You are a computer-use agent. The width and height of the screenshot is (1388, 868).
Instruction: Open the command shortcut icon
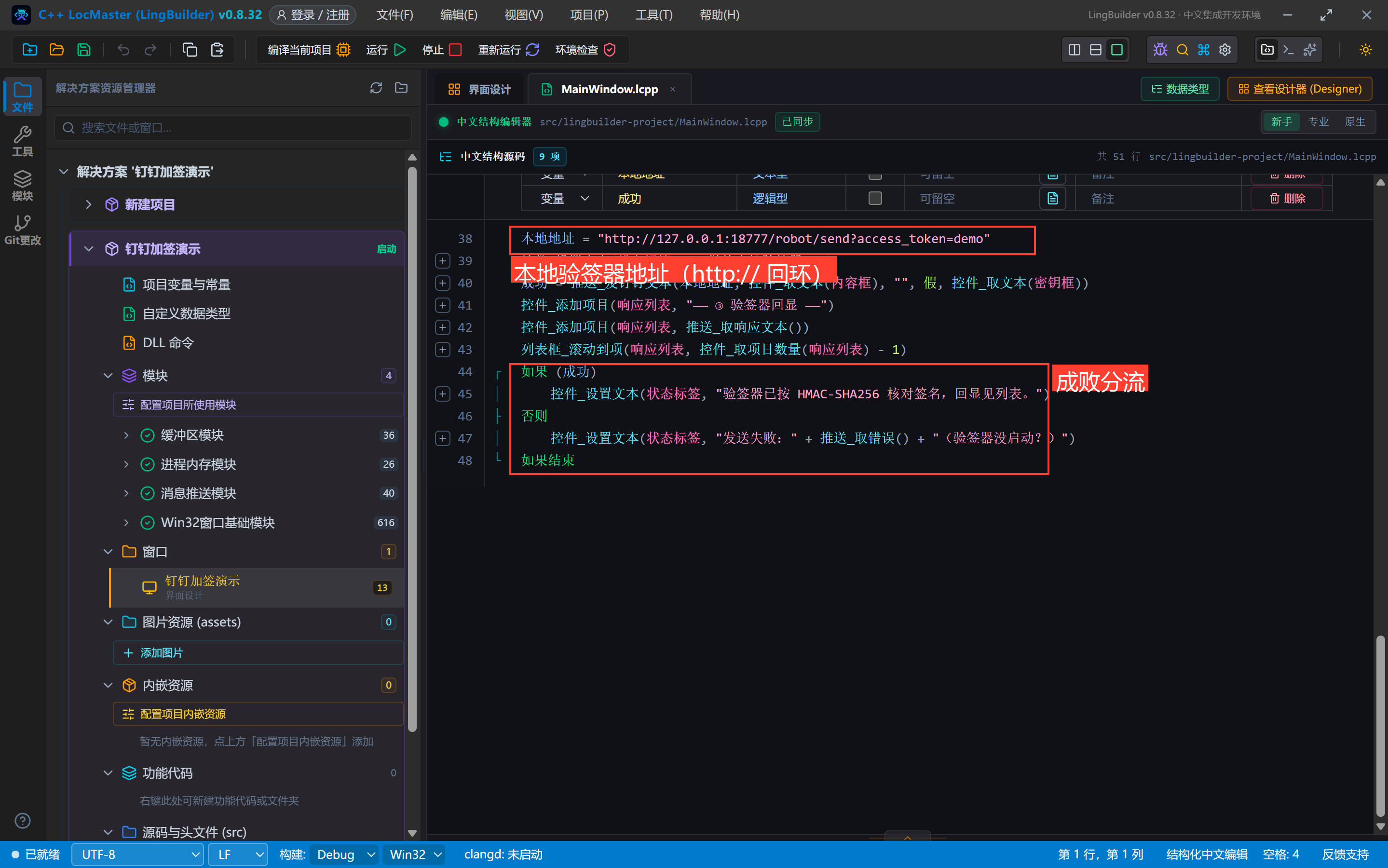click(1203, 50)
